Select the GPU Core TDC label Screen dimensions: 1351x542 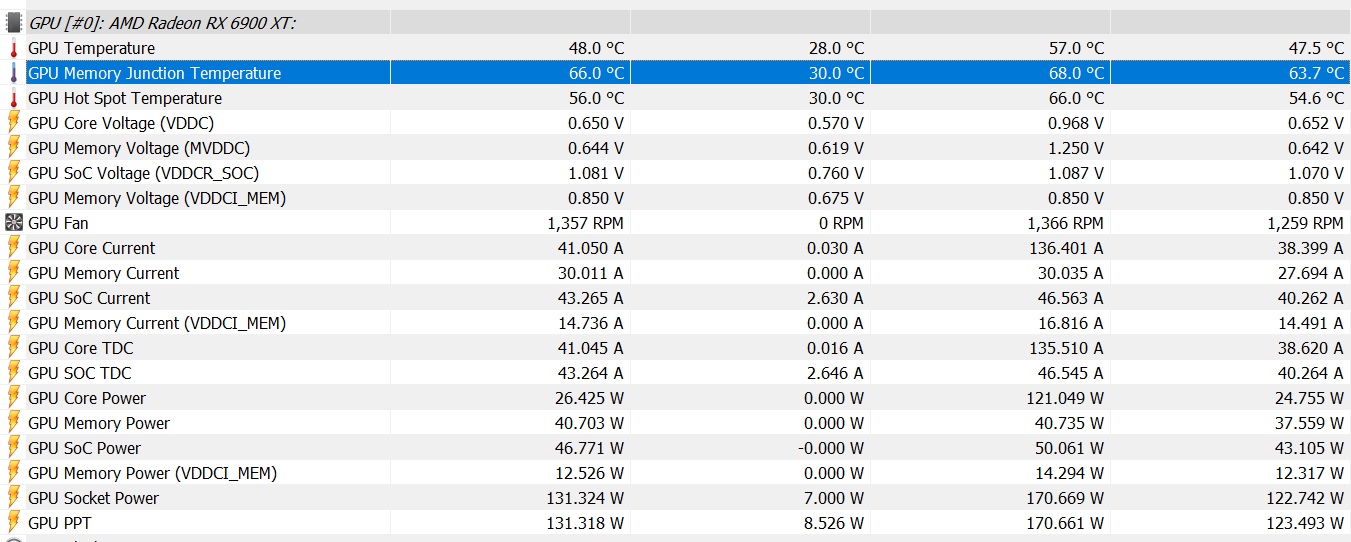coord(80,348)
